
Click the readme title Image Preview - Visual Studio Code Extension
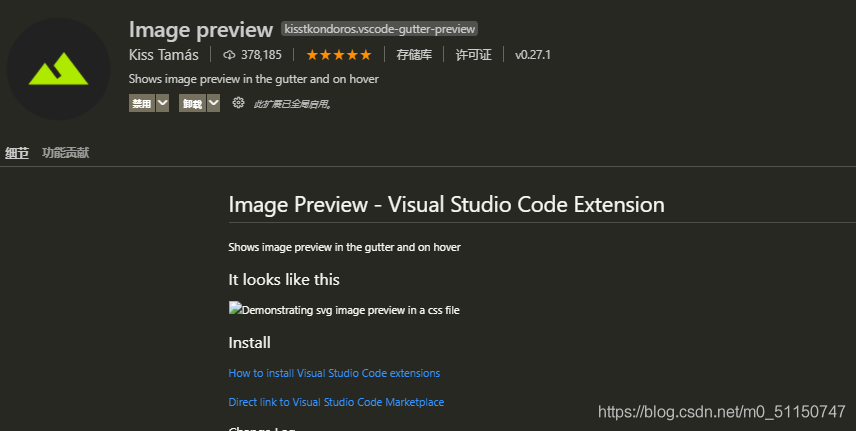coord(447,204)
